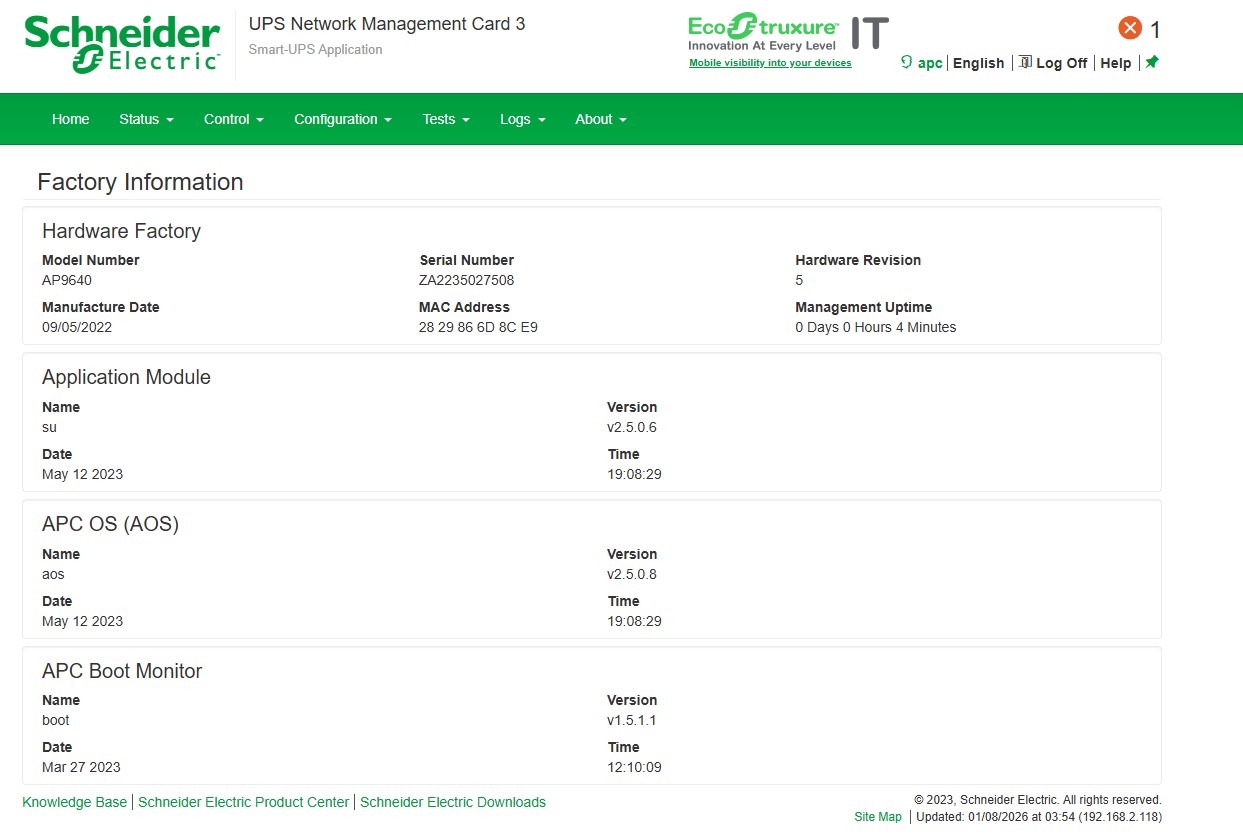Select the Hardware Revision value 5
Screen dimensions: 1243x839
(x=799, y=280)
